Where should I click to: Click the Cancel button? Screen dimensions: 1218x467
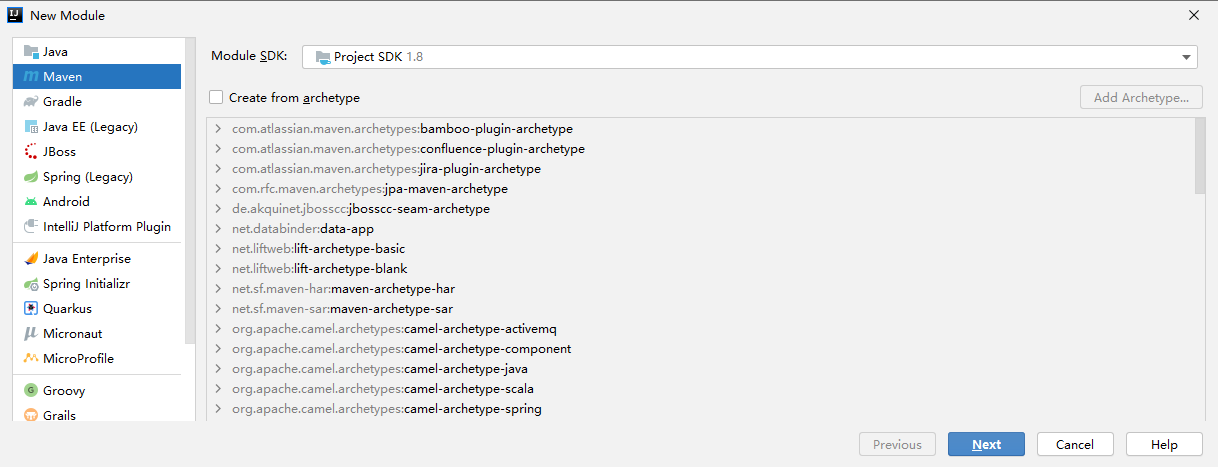click(x=1075, y=444)
